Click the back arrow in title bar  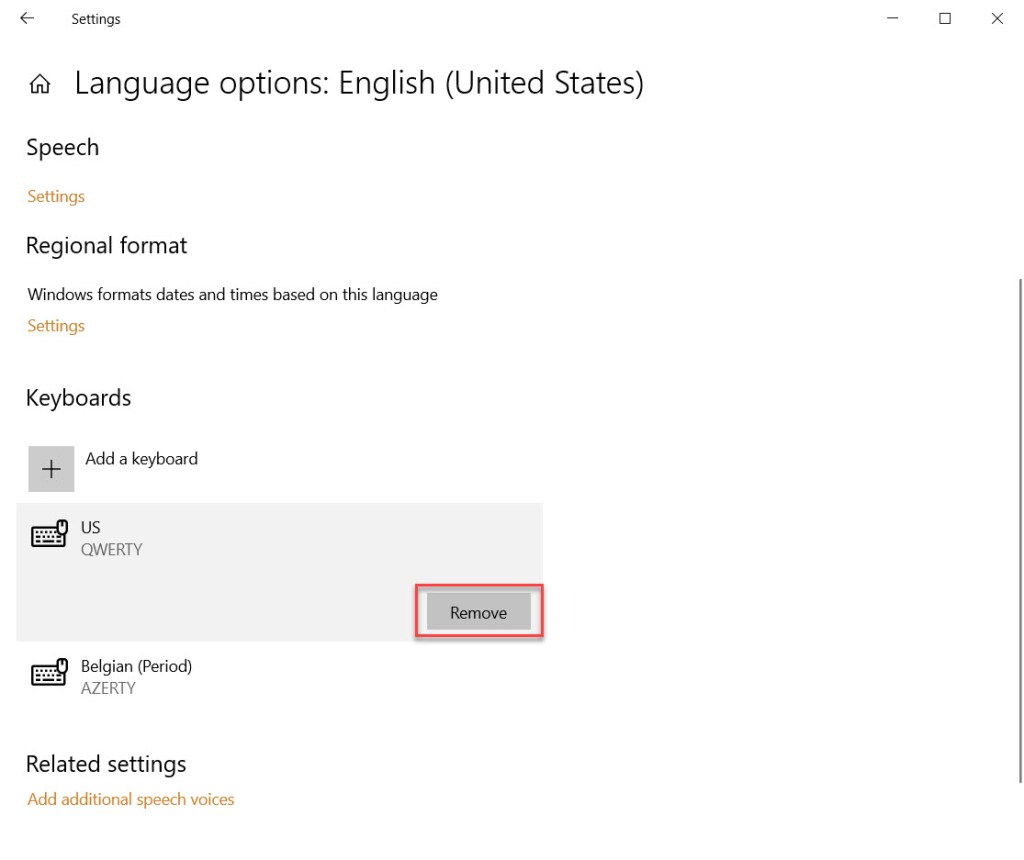tap(27, 18)
